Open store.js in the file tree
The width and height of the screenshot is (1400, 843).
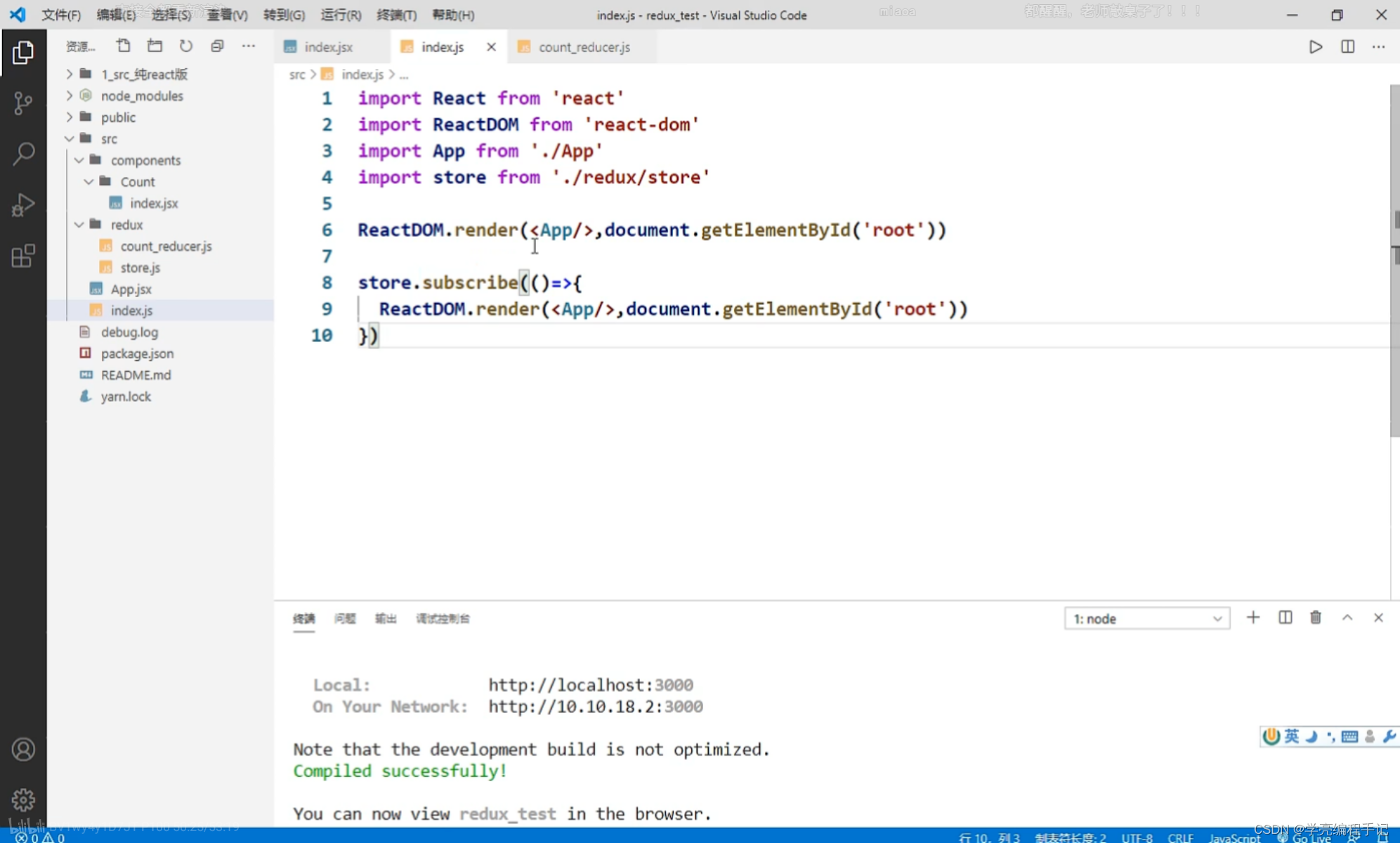point(160,268)
